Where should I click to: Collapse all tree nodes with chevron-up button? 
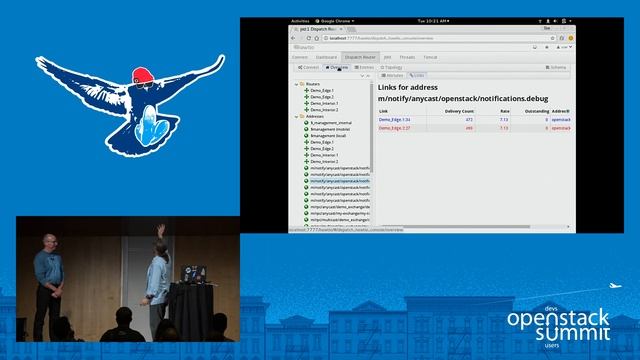[368, 76]
